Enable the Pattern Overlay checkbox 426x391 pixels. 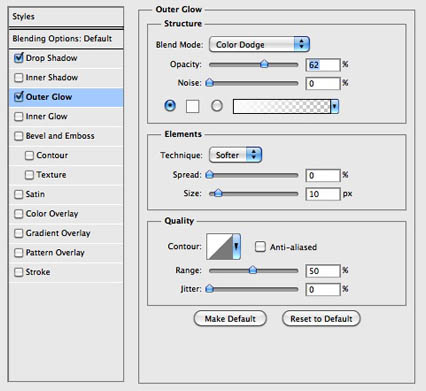[19, 253]
